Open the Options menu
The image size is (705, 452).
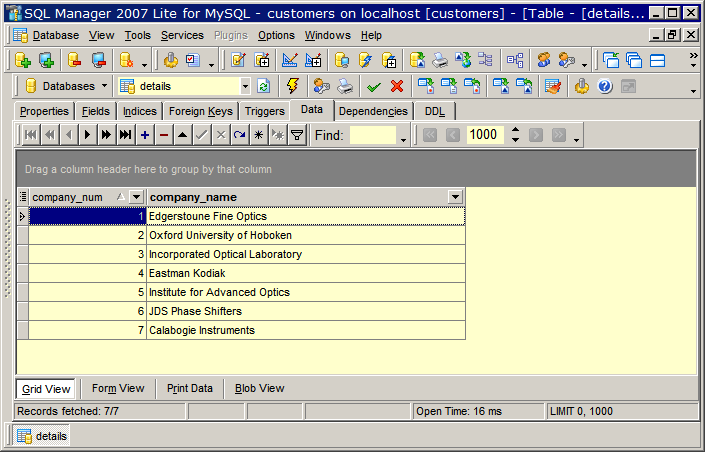point(276,35)
